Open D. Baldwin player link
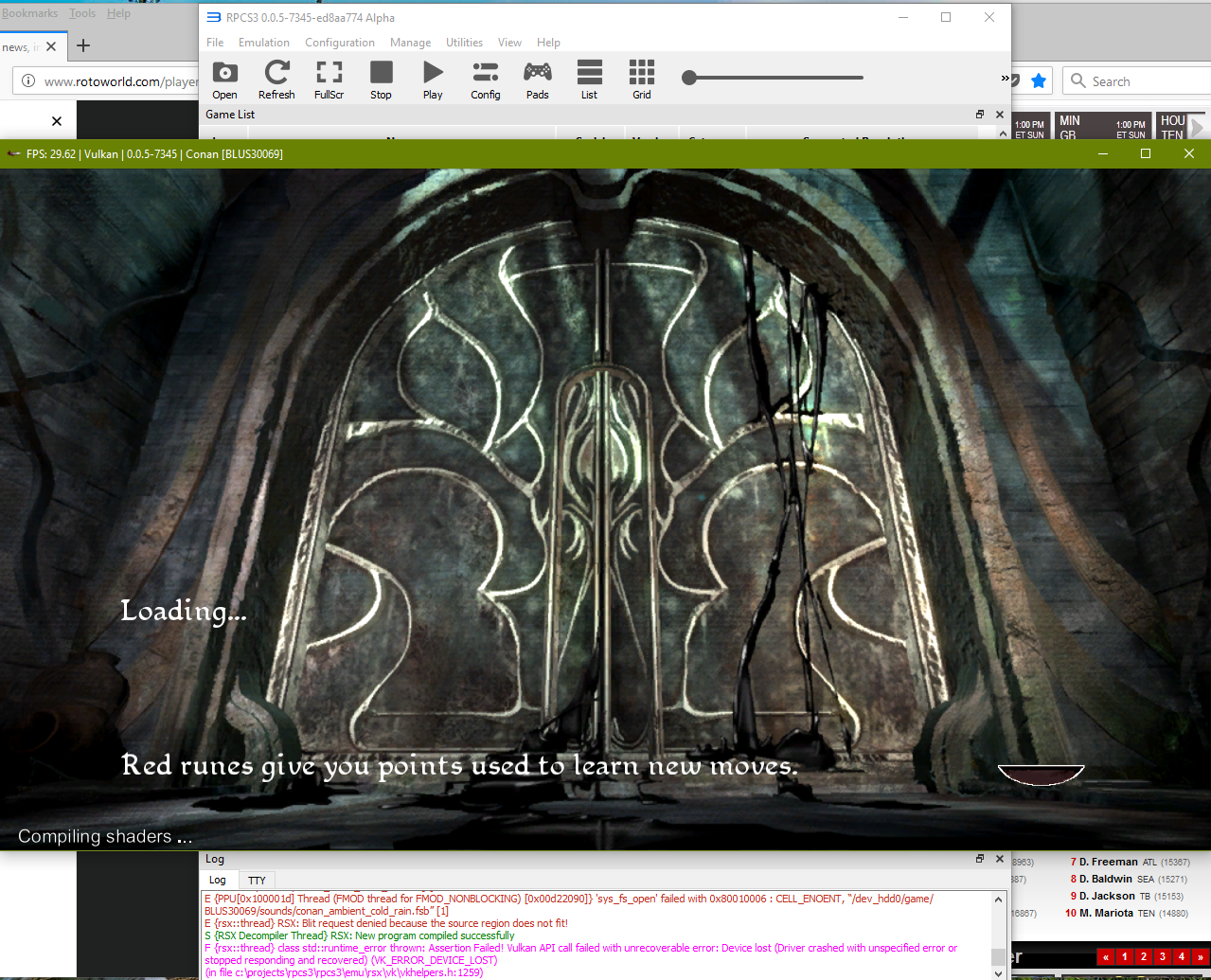 [1106, 879]
